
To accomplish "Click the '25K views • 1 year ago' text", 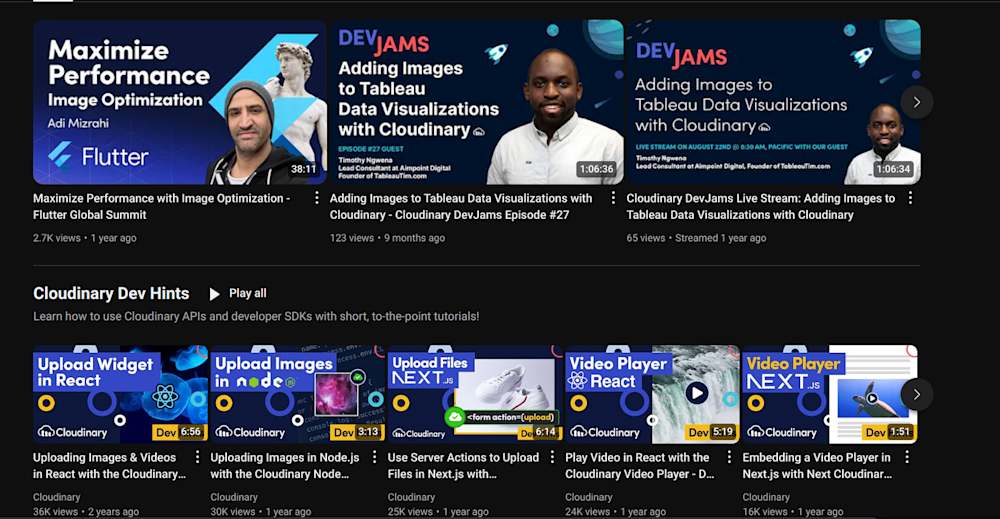I will (x=438, y=511).
